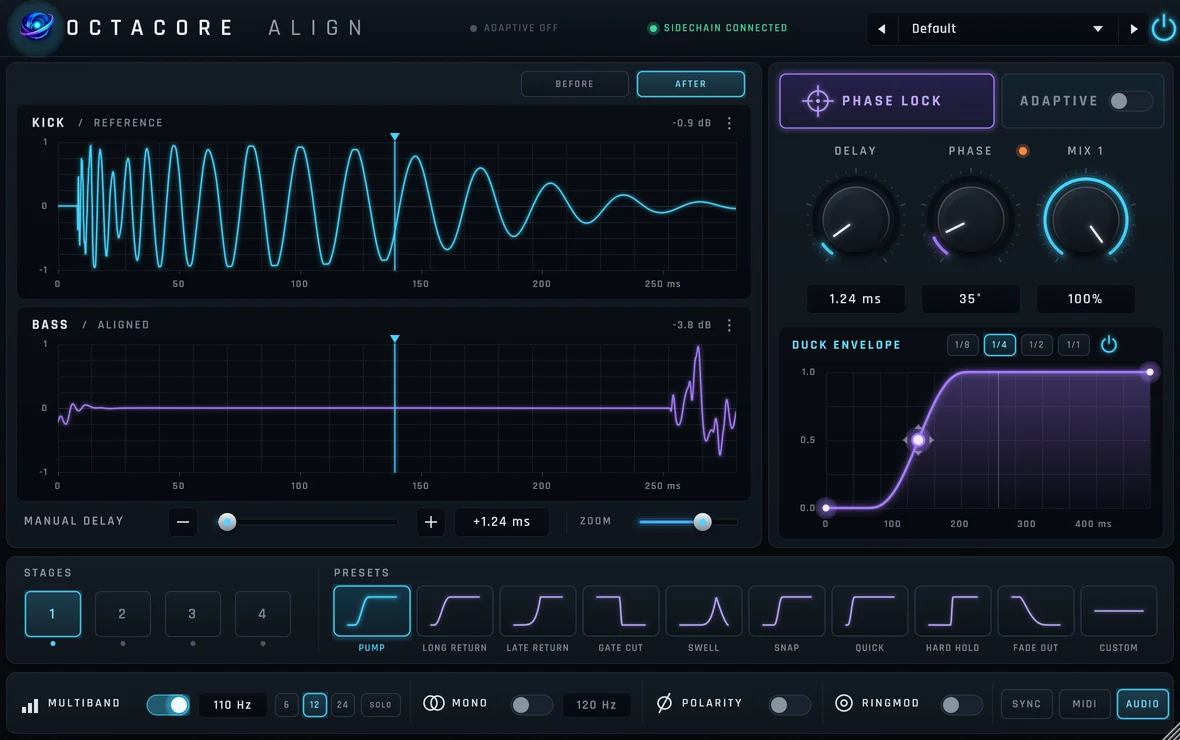The image size is (1180, 740).
Task: Choose the Gate Cut preset curve
Action: pos(621,611)
